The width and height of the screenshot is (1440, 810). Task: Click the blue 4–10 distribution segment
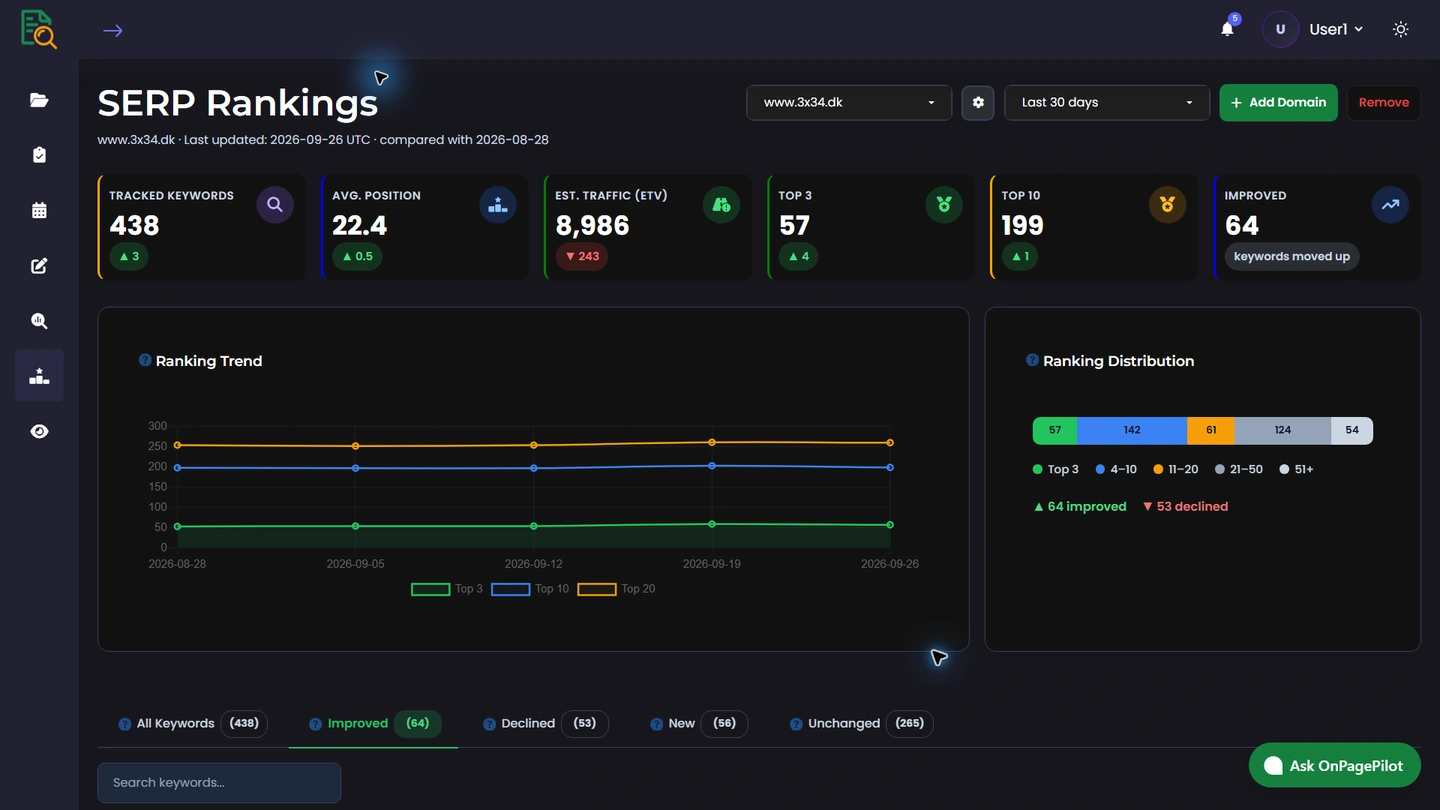[x=1132, y=430]
